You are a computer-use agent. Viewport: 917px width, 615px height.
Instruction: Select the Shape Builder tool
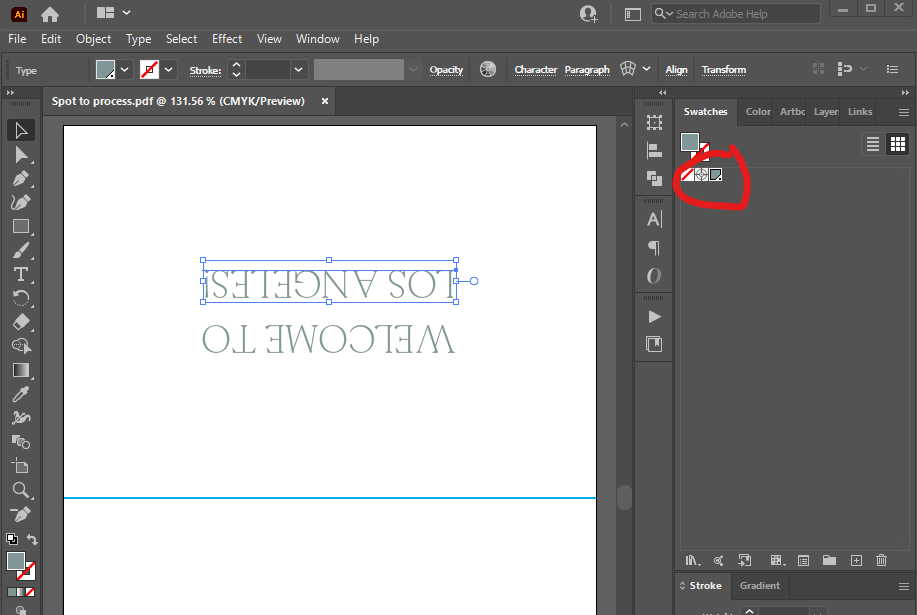click(x=20, y=346)
